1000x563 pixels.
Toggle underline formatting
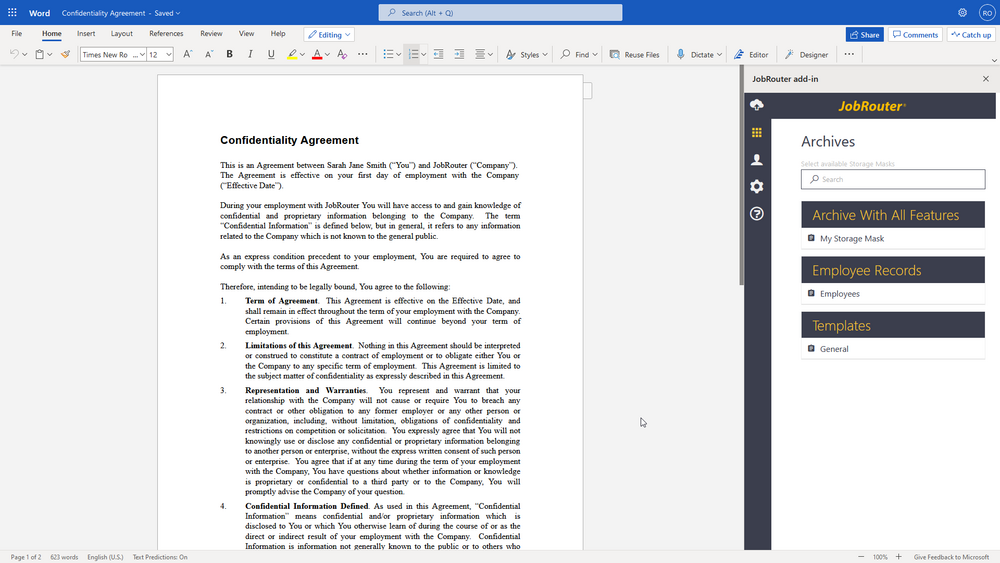coord(271,54)
